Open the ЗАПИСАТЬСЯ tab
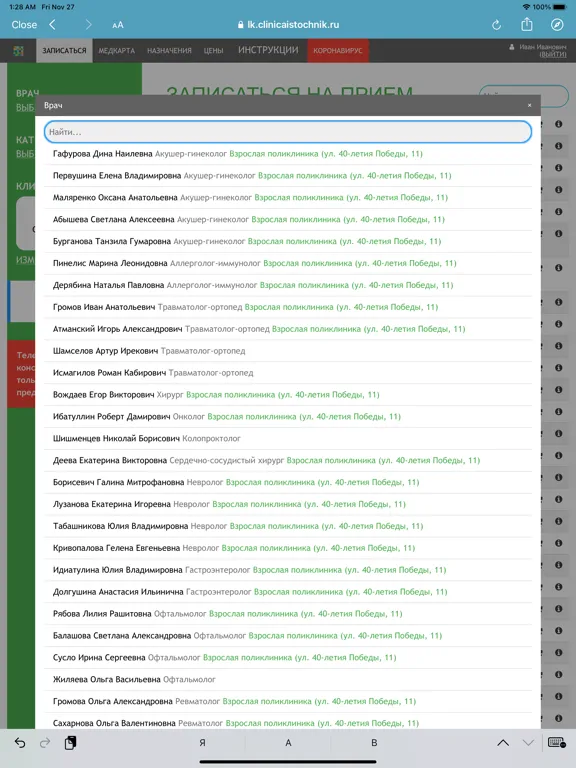This screenshot has width=576, height=768. 64,50
